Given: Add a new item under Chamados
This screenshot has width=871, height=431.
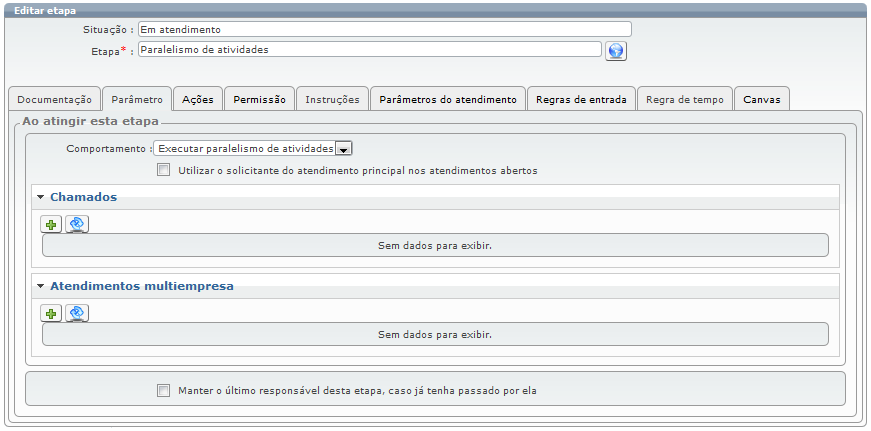Looking at the screenshot, I should pos(51,225).
